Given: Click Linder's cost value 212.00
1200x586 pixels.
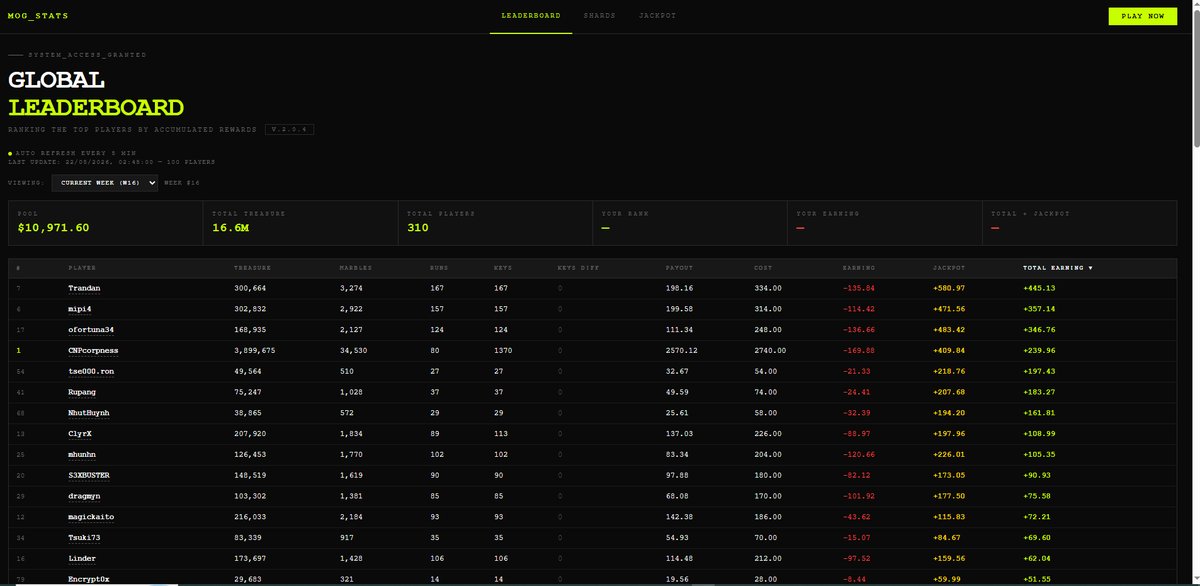Looking at the screenshot, I should tap(767, 559).
